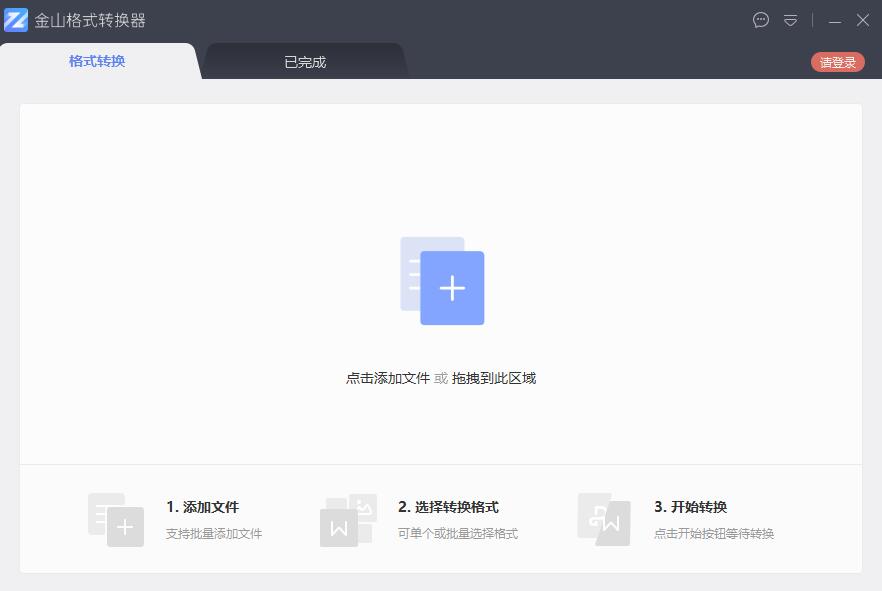Select the step 2 选择转换格式 format icon

pos(349,518)
